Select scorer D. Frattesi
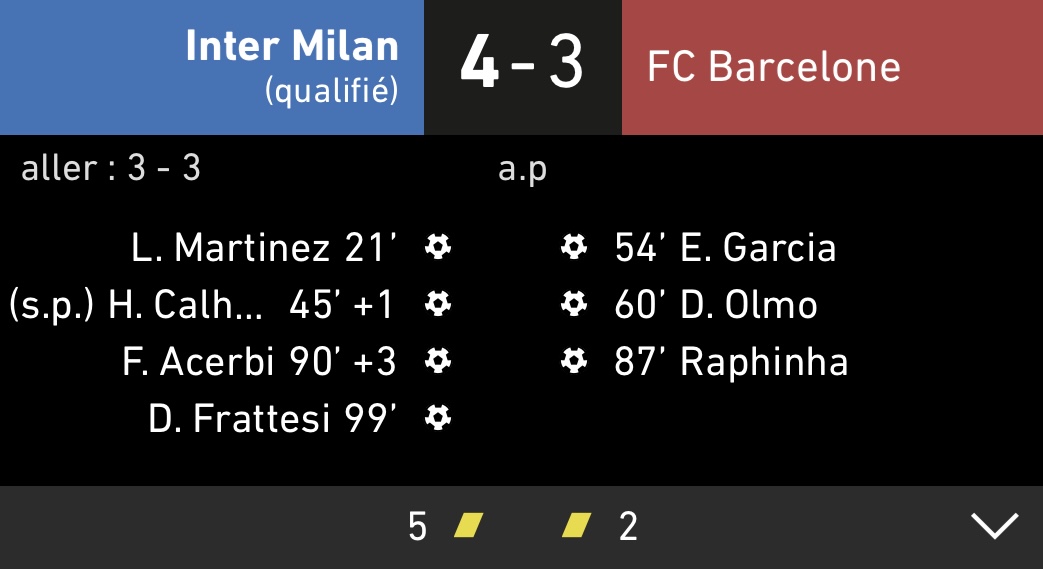This screenshot has width=1043, height=569. [x=239, y=419]
